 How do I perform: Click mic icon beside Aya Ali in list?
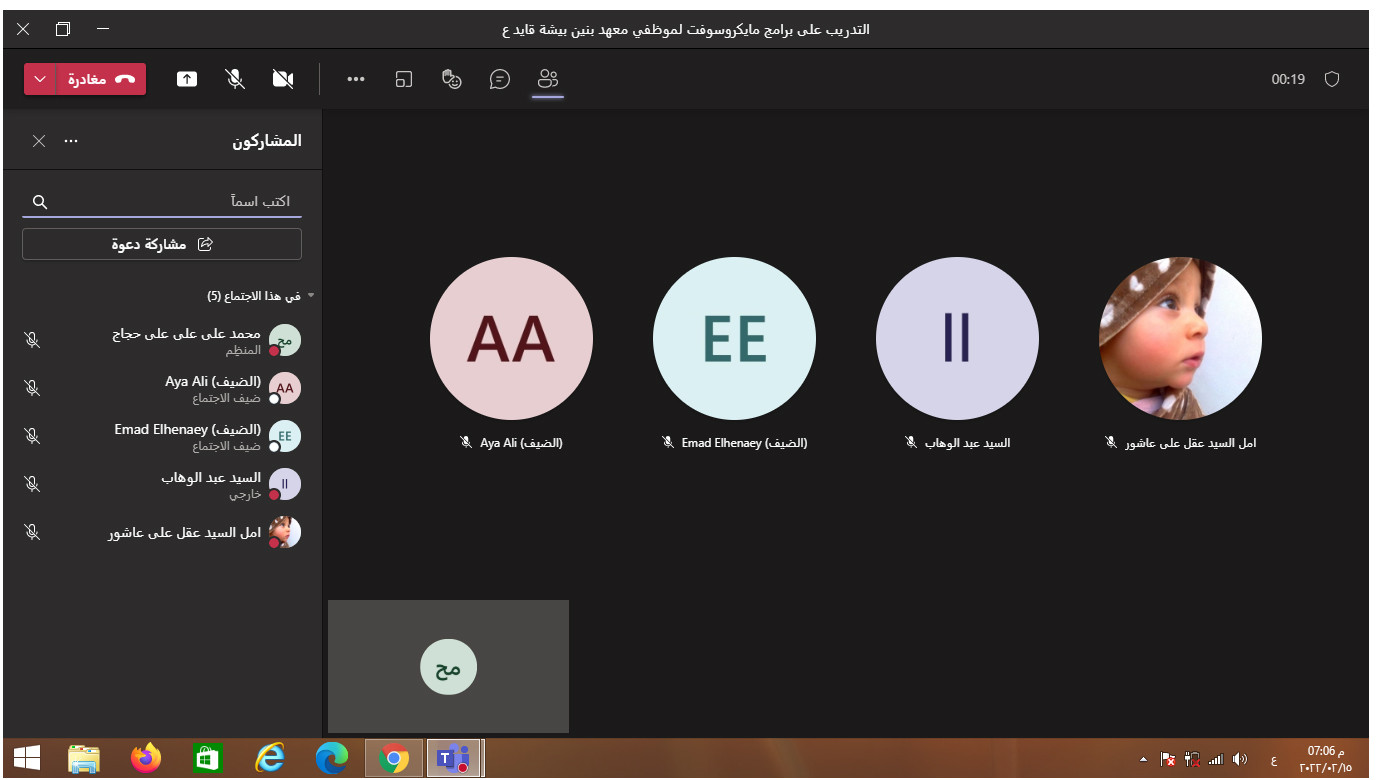click(32, 389)
